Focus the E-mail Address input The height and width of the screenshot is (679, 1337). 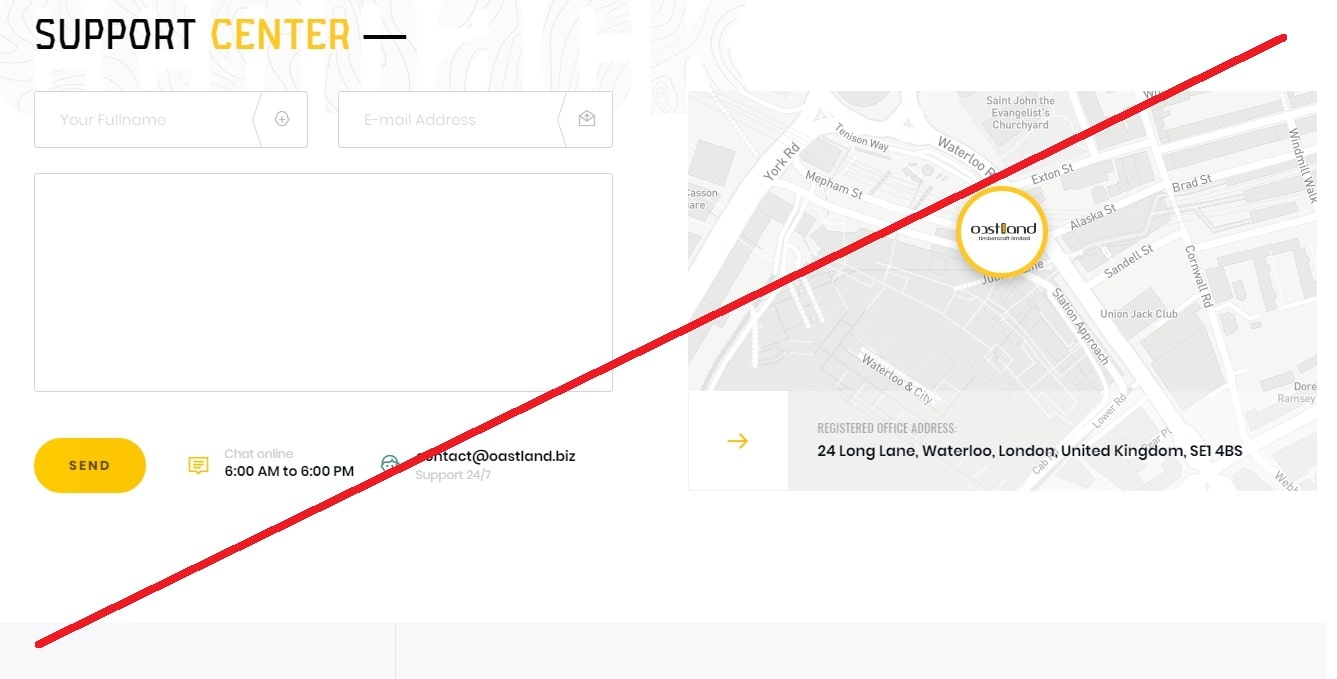point(448,119)
